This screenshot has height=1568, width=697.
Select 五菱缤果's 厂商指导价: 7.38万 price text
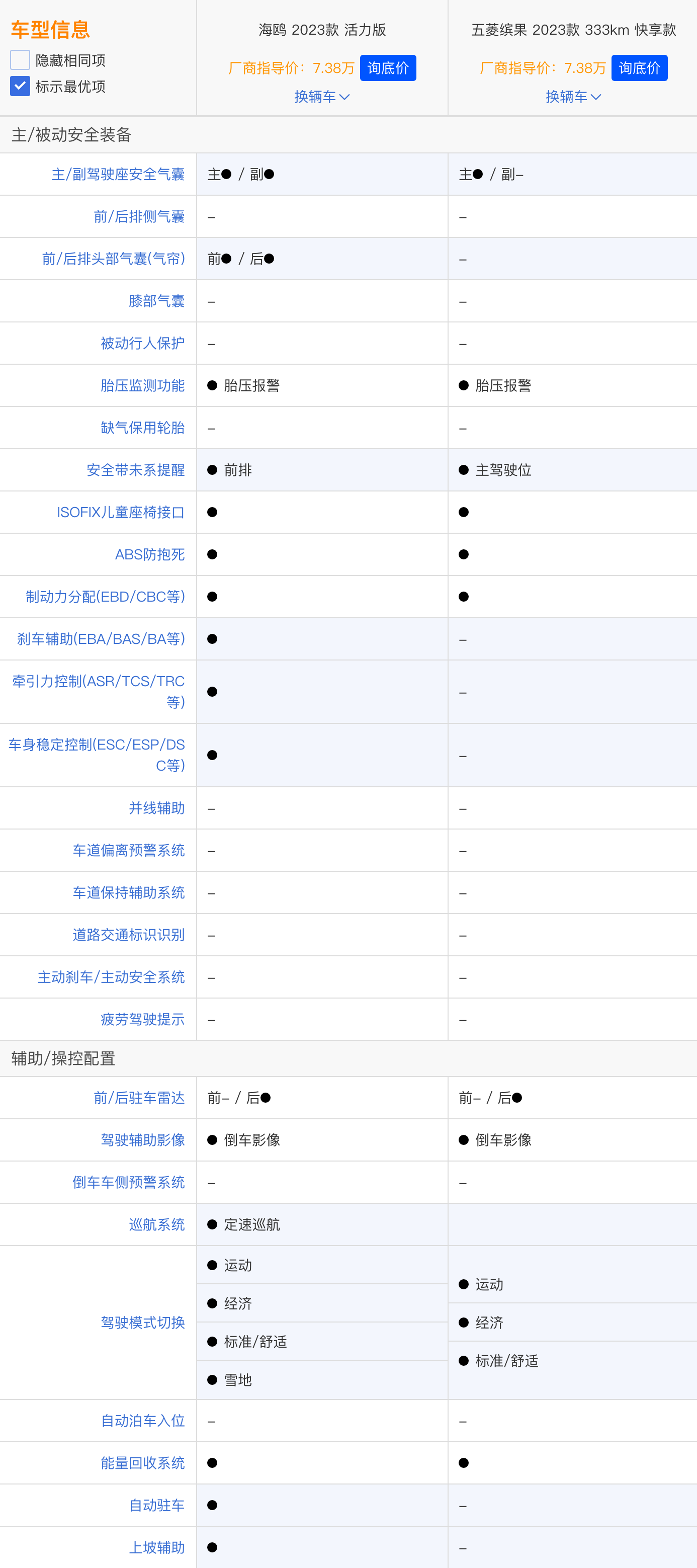pyautogui.click(x=543, y=67)
